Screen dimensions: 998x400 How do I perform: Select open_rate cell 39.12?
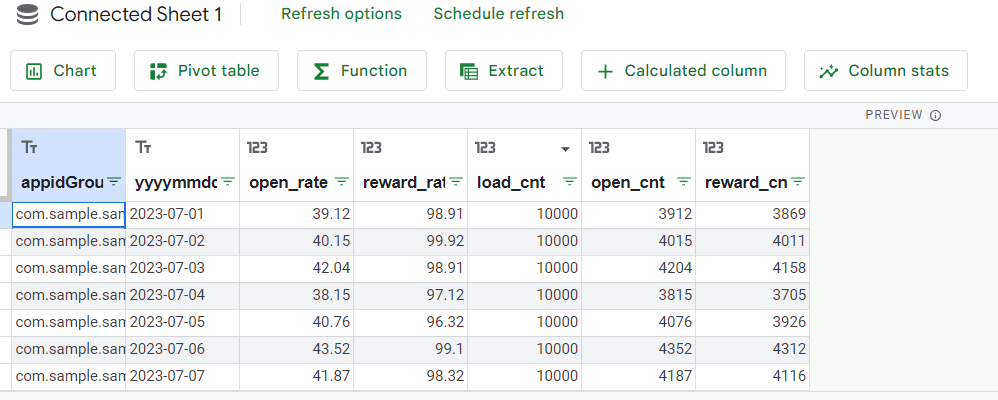pos(297,215)
